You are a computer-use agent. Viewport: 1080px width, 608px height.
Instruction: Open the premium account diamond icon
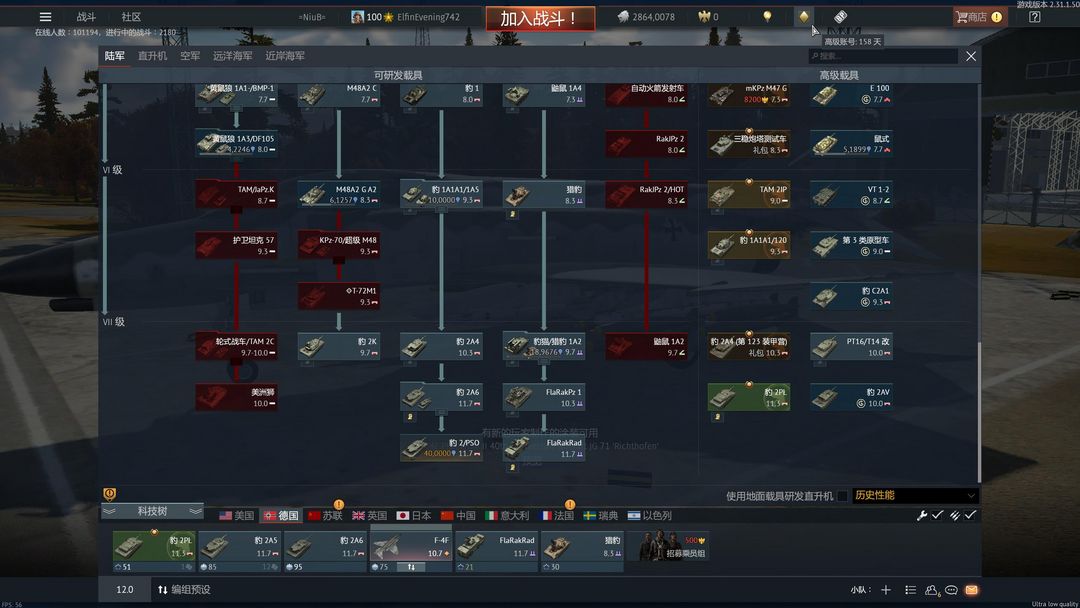(x=803, y=17)
